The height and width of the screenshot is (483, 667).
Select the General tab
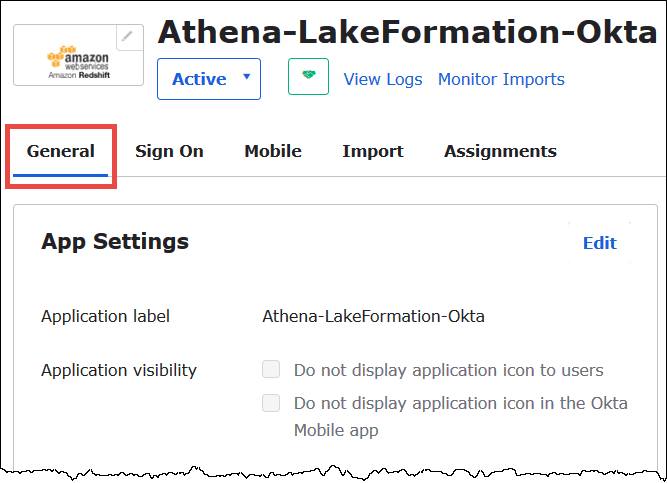(x=61, y=152)
